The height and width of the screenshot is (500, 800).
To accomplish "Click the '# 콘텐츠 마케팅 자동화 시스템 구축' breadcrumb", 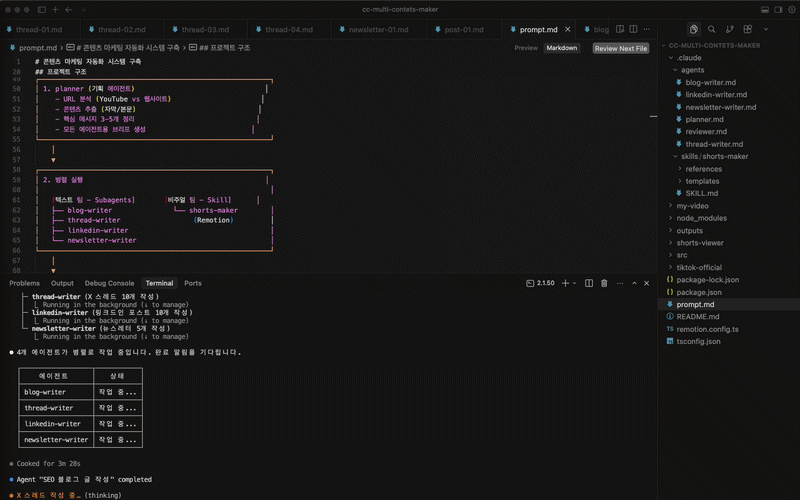I will (128, 48).
